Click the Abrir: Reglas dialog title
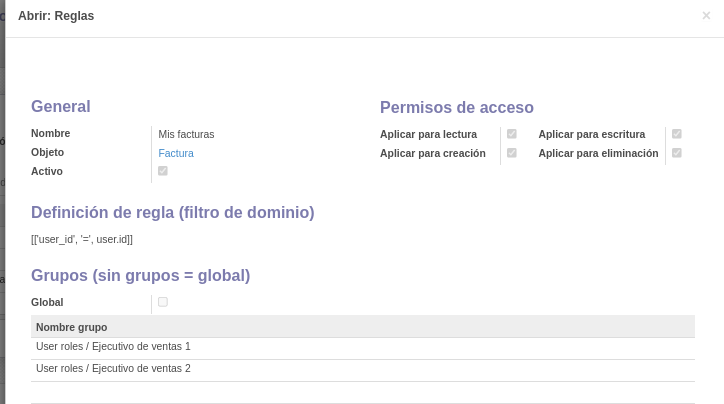The height and width of the screenshot is (404, 724). pos(56,16)
